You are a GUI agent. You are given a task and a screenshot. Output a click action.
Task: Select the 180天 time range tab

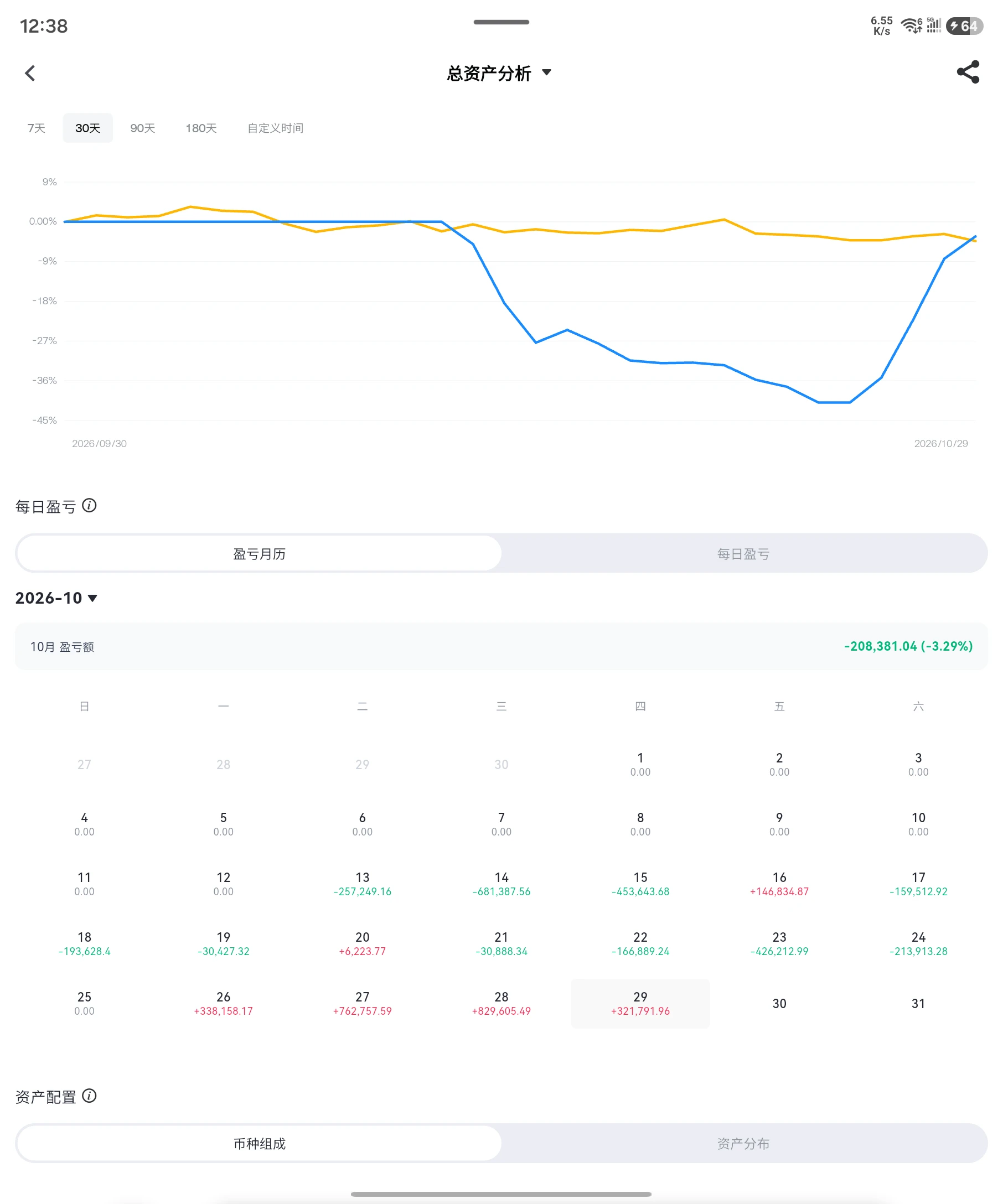click(x=201, y=128)
